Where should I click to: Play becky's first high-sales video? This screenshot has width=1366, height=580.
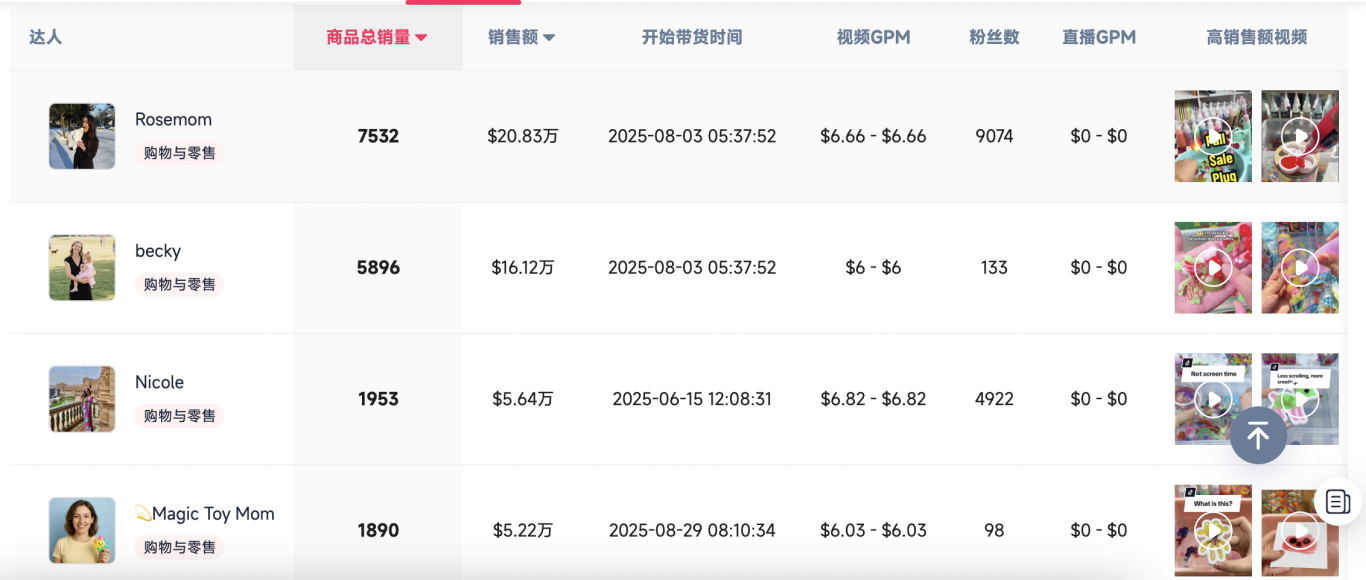(1213, 267)
